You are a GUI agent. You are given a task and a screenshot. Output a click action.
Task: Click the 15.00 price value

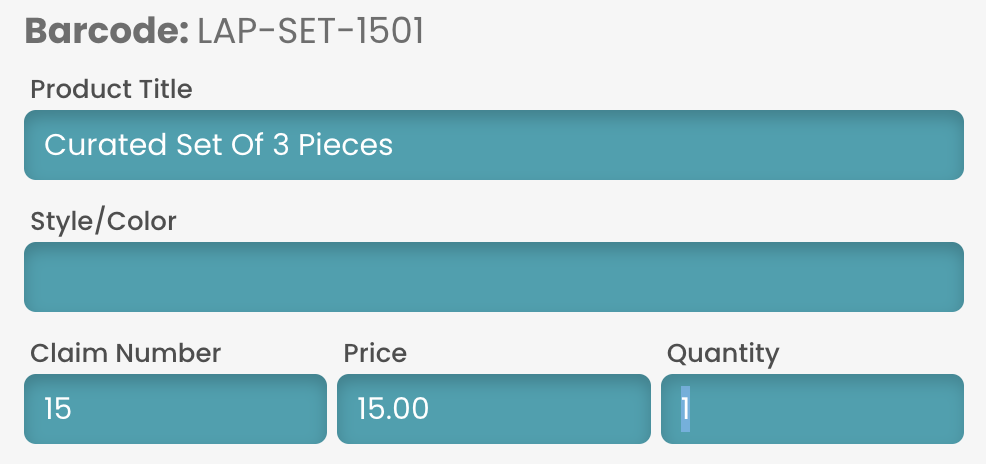pyautogui.click(x=393, y=409)
